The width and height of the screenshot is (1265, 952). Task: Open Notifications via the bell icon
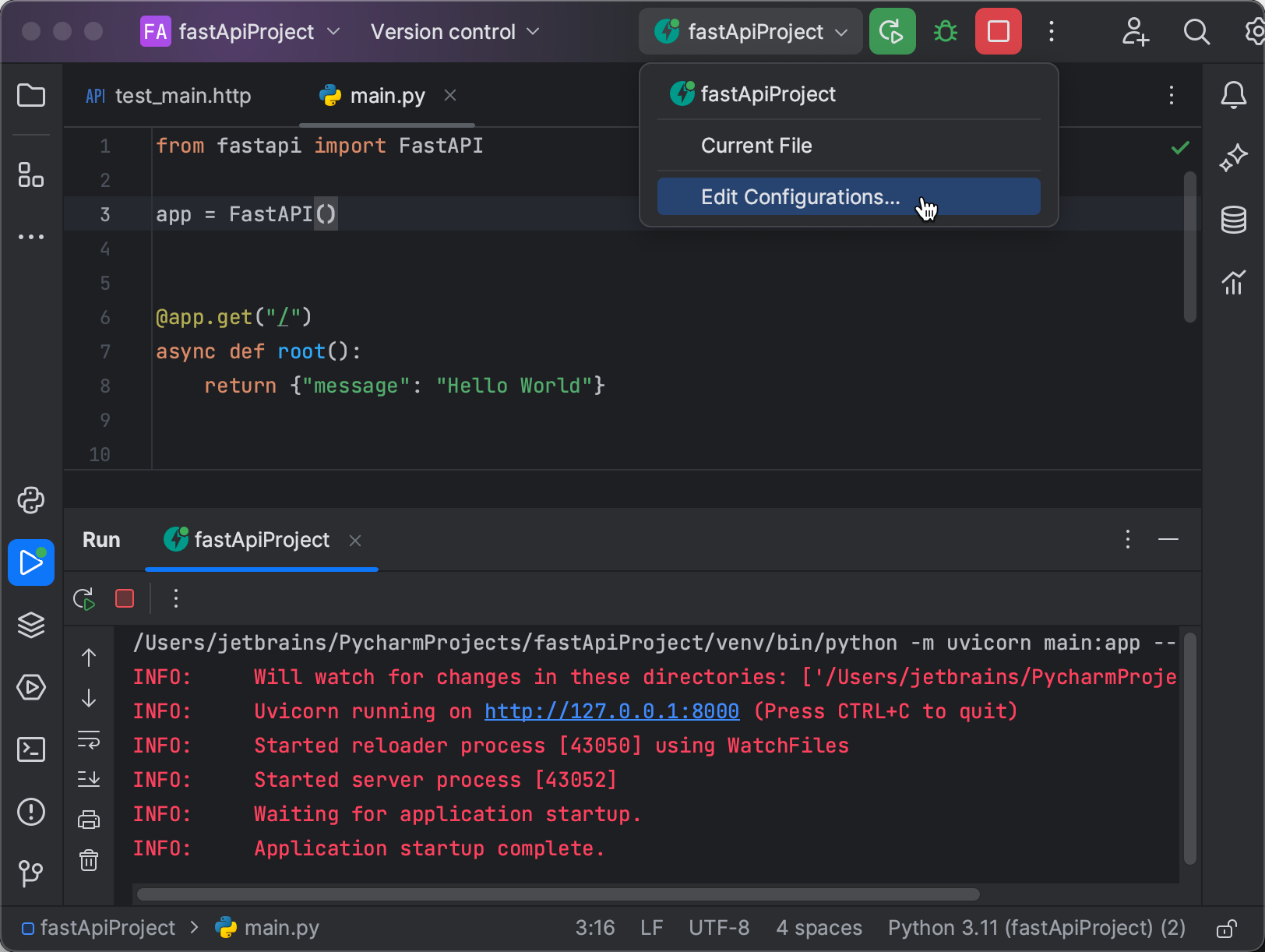[x=1233, y=95]
